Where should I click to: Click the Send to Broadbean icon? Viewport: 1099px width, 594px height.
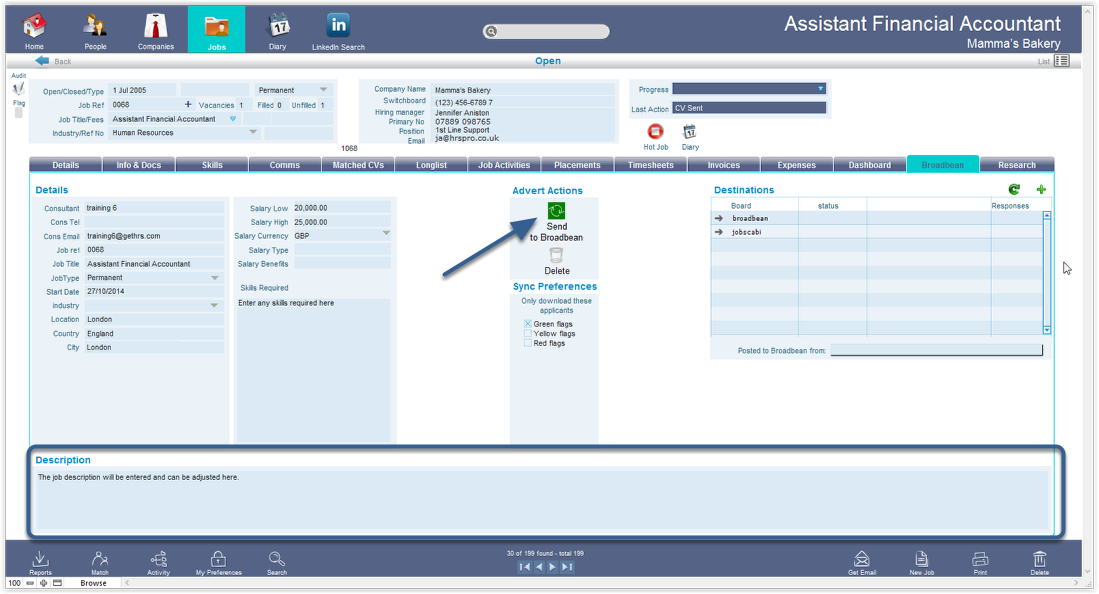click(x=557, y=210)
